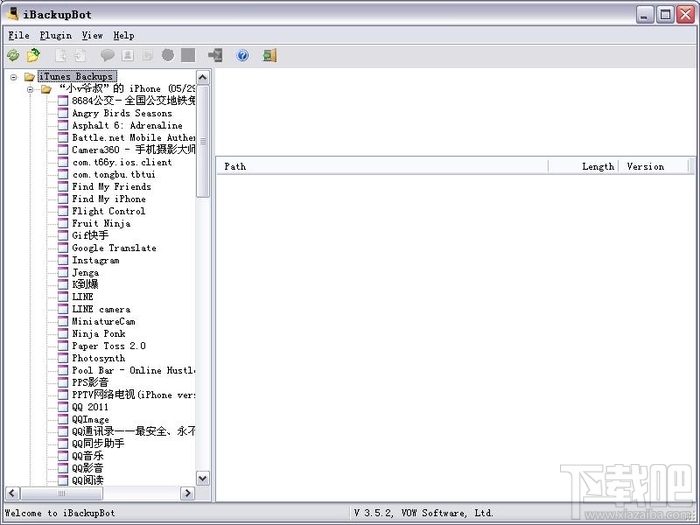Click the restore to device toolbar icon

(x=215, y=55)
